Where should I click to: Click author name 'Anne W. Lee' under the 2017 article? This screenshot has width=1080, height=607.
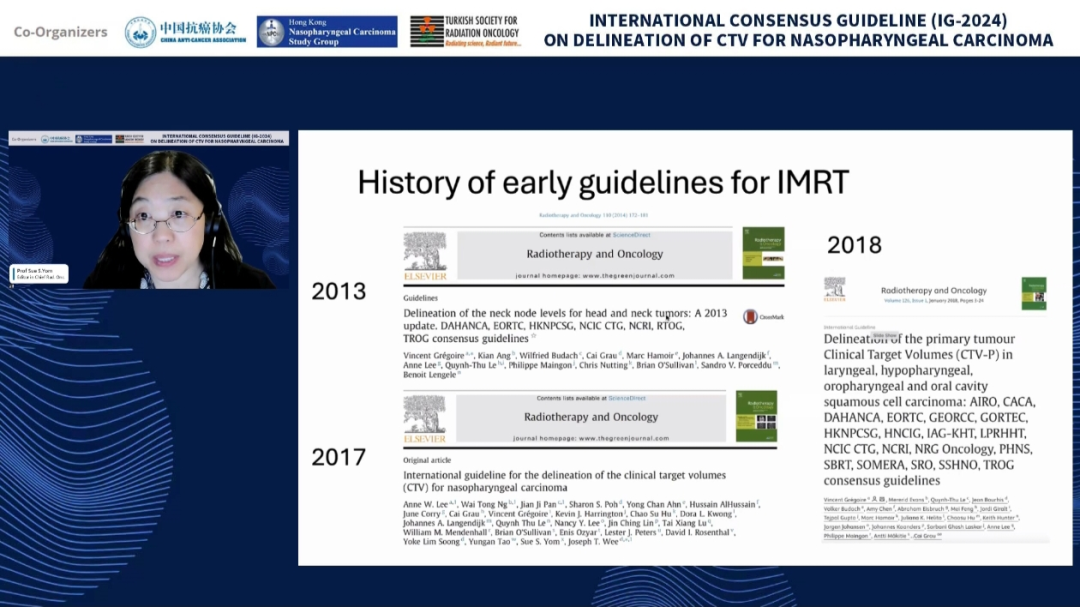click(x=426, y=504)
